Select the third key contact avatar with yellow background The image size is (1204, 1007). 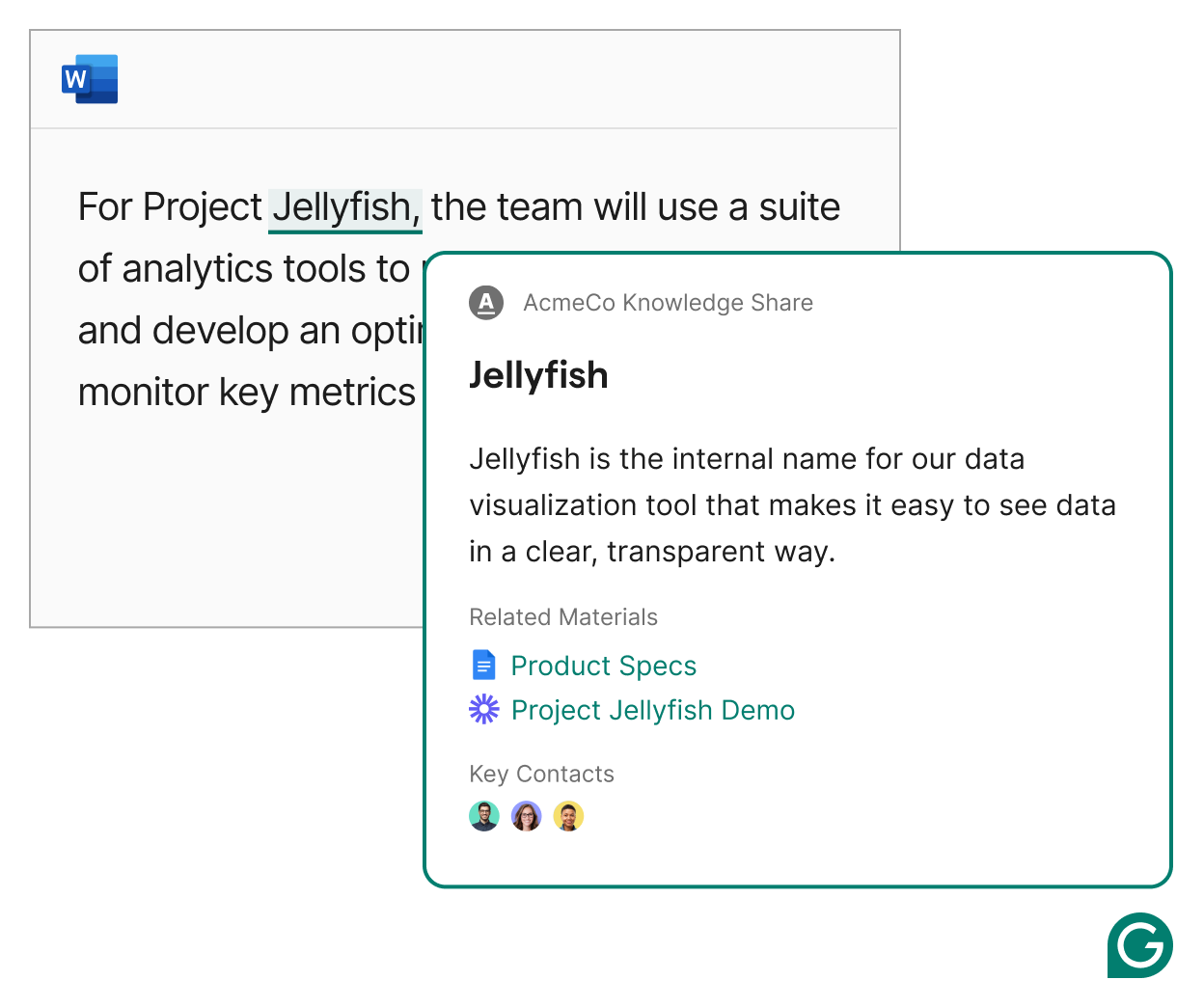[568, 816]
